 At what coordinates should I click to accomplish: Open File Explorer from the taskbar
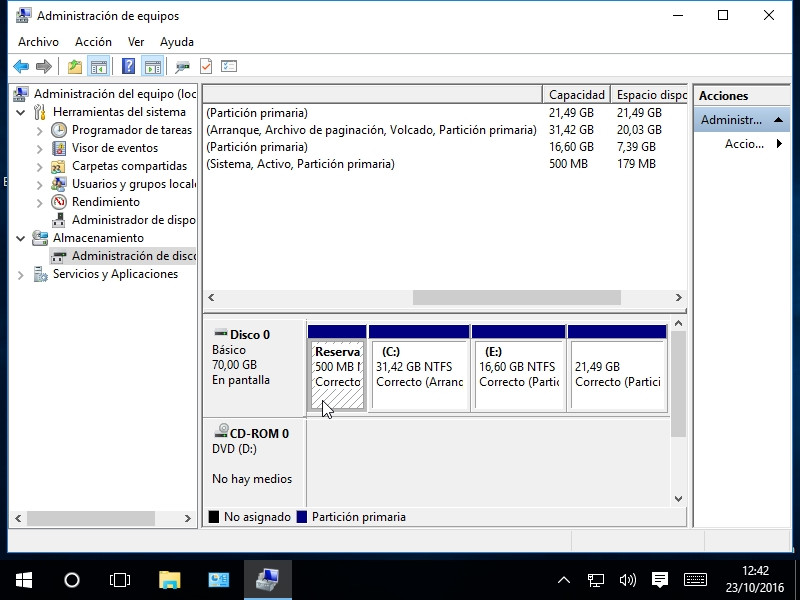pyautogui.click(x=170, y=579)
